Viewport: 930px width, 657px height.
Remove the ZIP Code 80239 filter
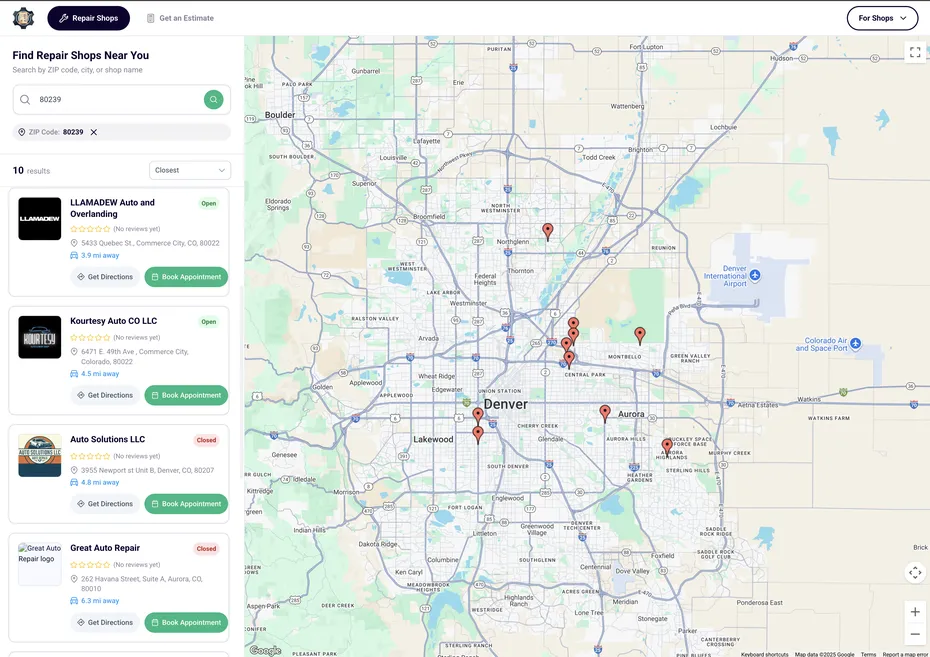click(x=92, y=131)
